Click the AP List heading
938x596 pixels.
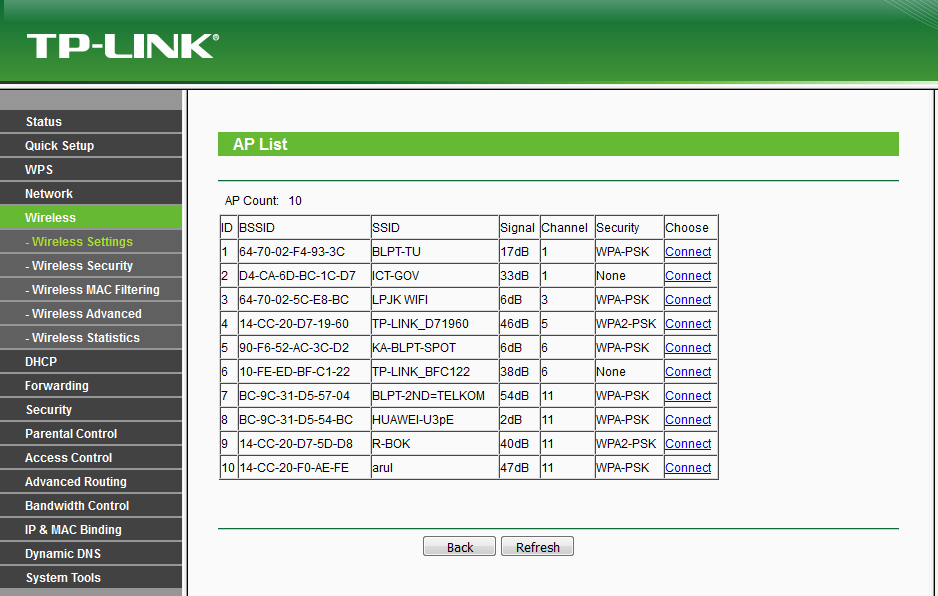pyautogui.click(x=260, y=144)
